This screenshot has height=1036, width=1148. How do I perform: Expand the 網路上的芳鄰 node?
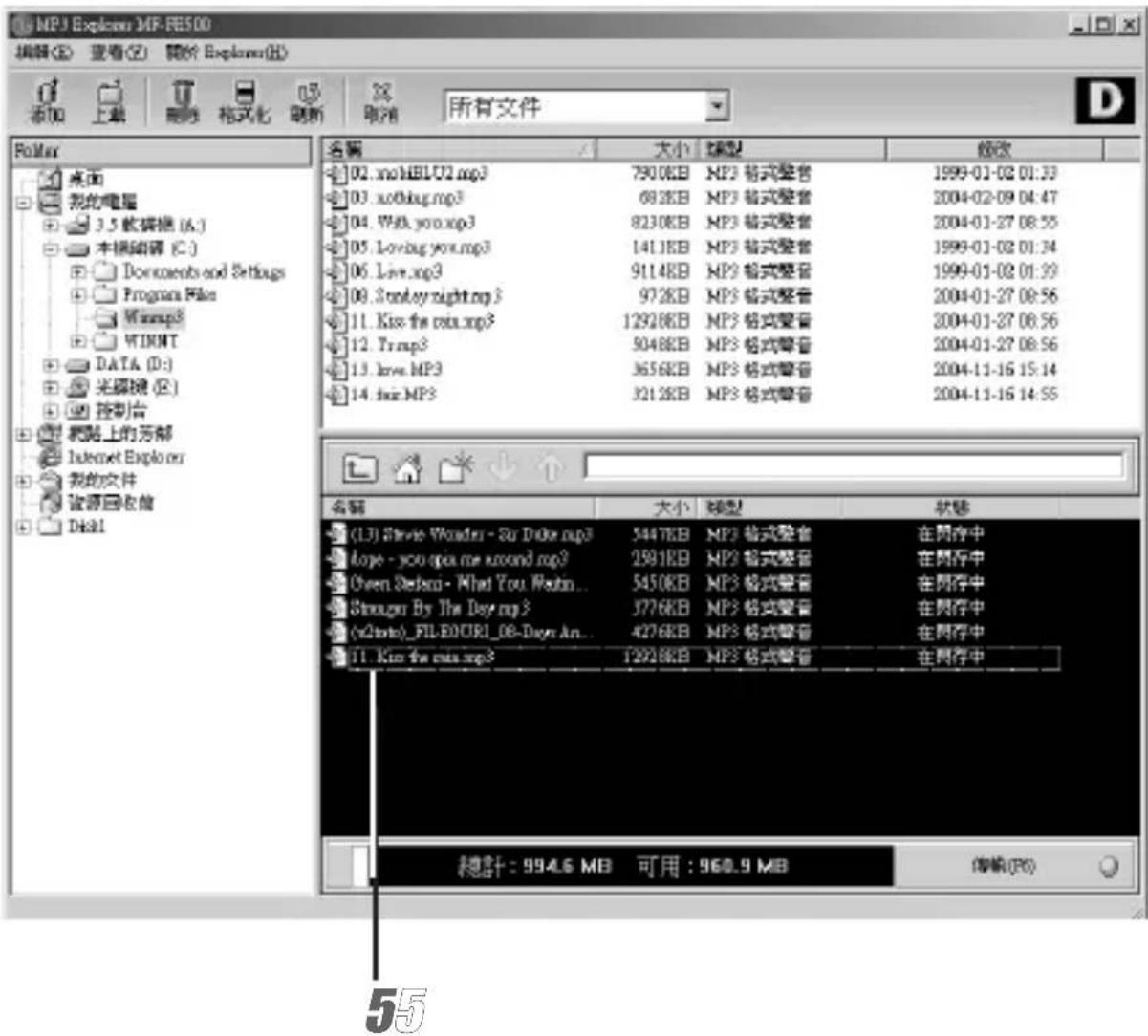click(23, 434)
